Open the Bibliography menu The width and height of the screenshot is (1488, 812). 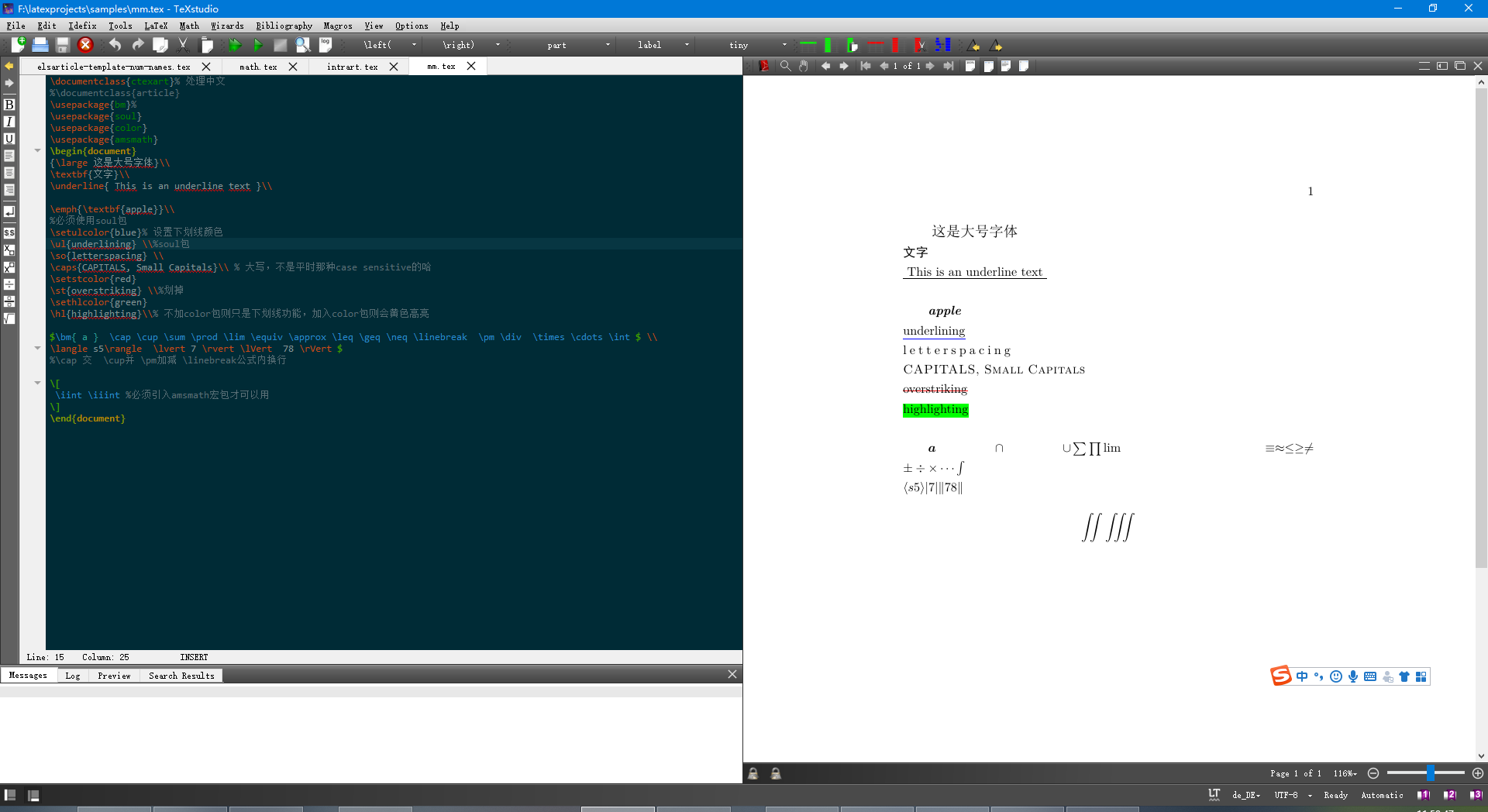point(284,26)
